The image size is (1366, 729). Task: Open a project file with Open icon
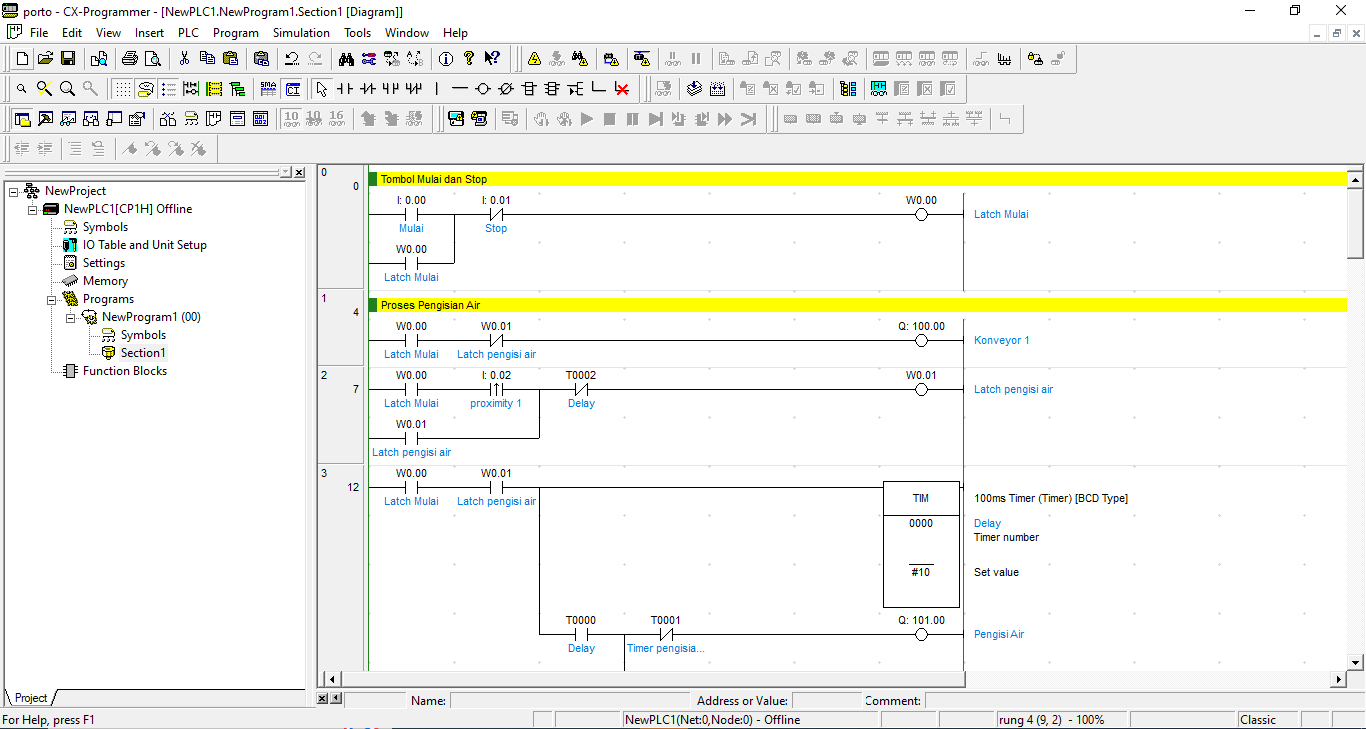tap(46, 59)
